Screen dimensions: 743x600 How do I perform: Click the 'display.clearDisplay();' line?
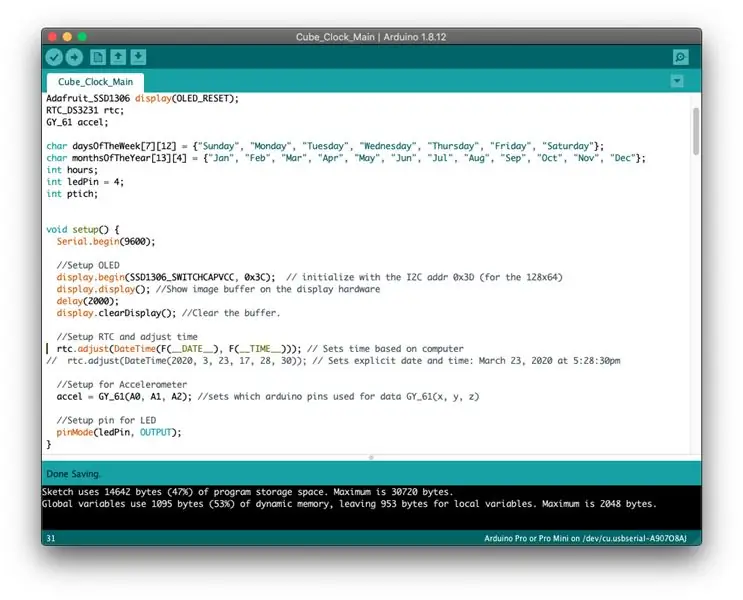click(168, 313)
